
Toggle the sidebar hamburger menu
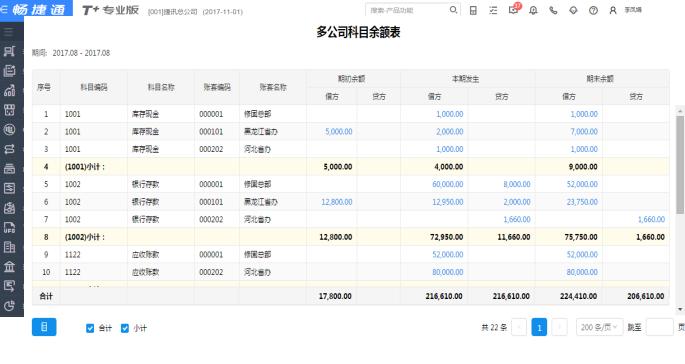pos(9,32)
